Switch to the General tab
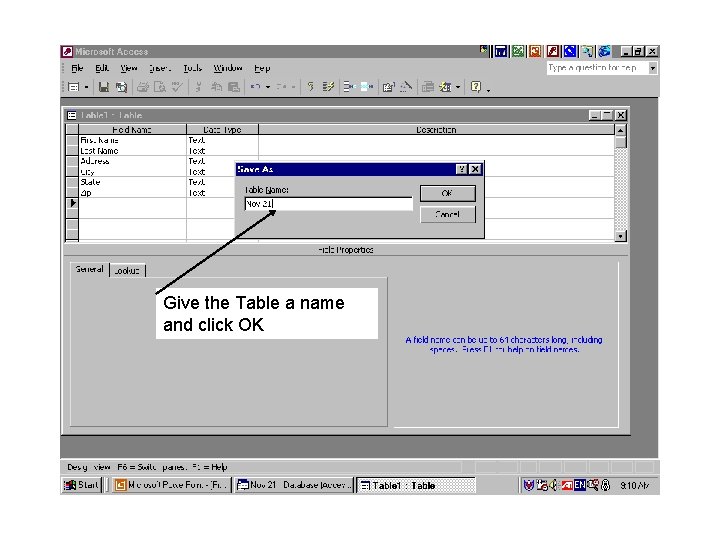 (90, 269)
